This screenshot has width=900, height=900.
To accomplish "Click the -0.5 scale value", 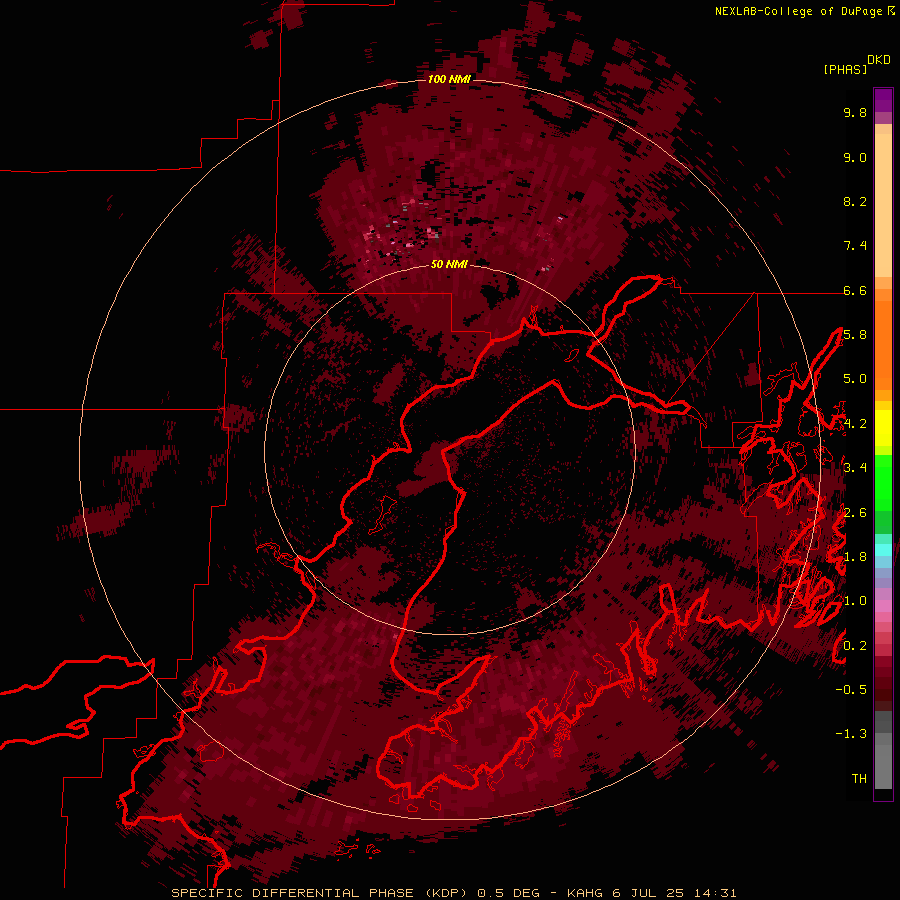I will pos(851,690).
